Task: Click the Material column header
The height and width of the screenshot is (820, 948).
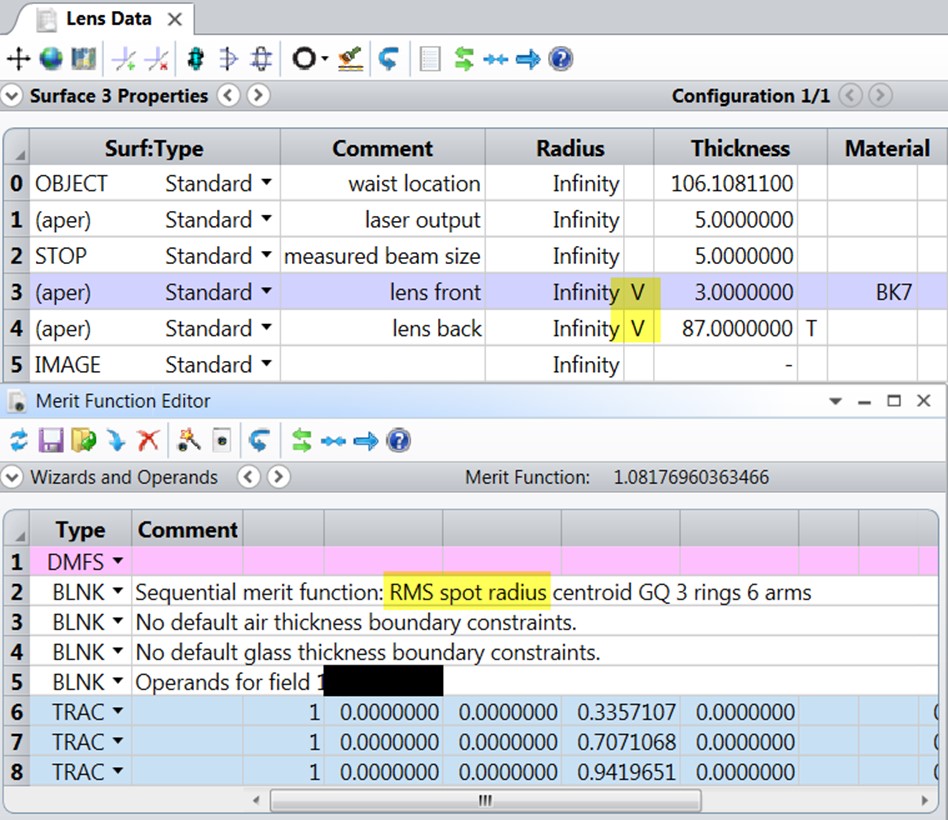Action: (887, 148)
